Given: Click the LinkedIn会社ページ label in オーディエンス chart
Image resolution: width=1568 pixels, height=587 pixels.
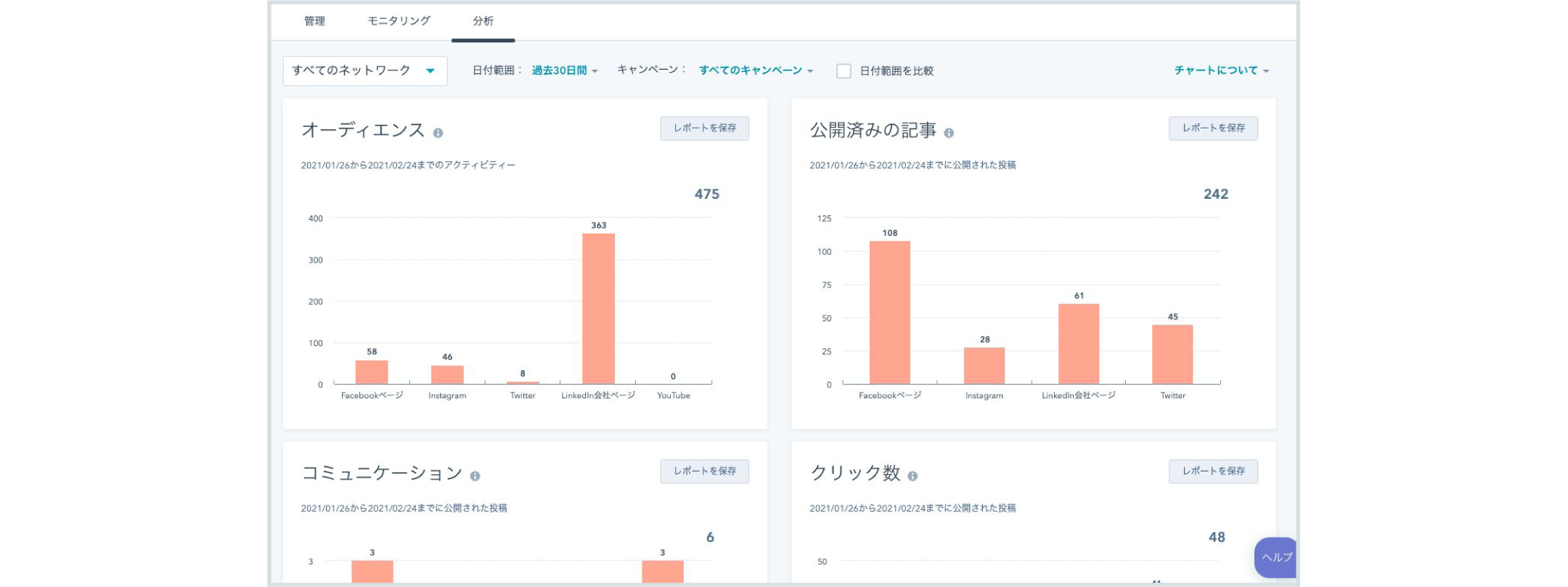Looking at the screenshot, I should [598, 395].
